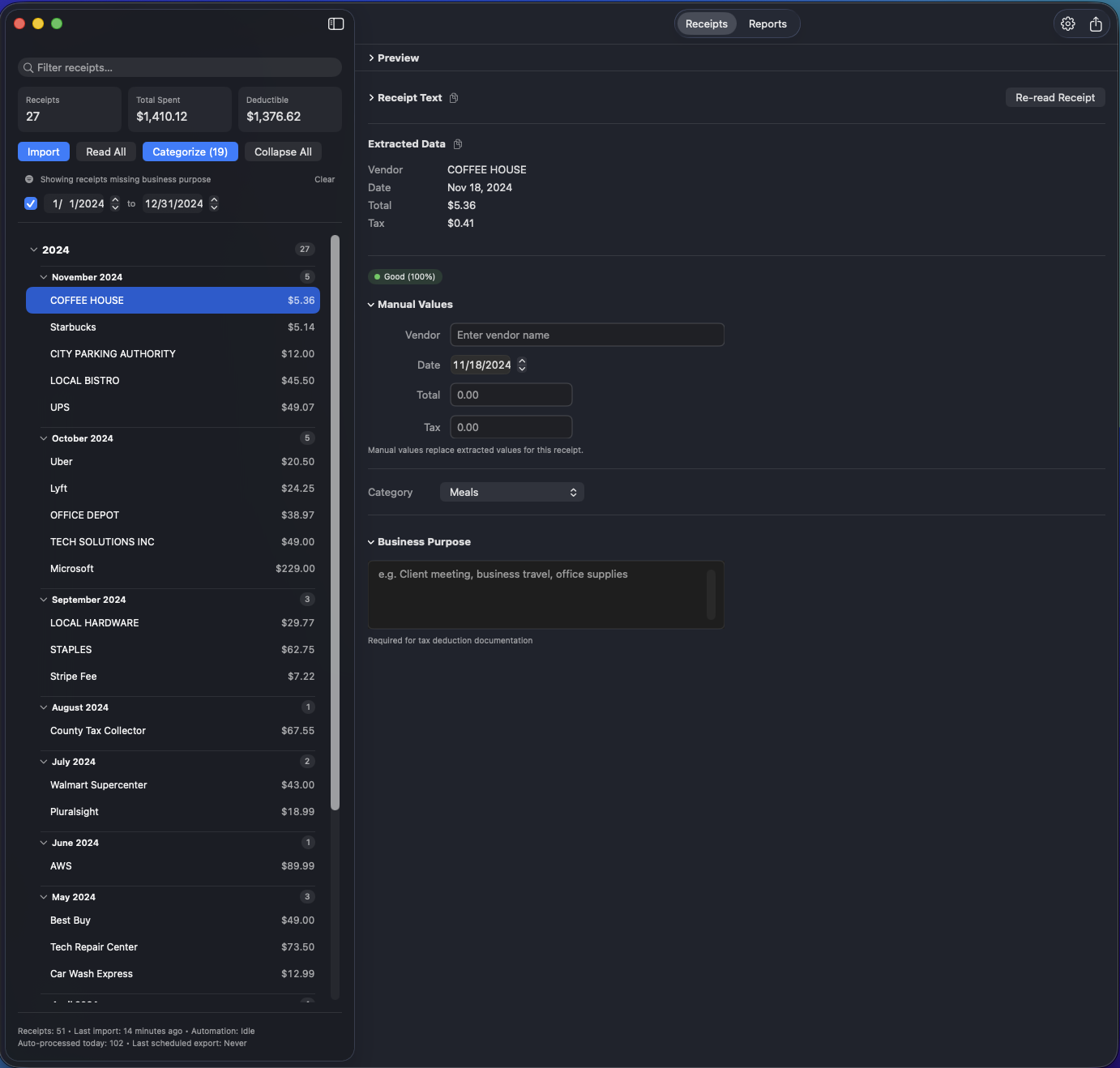Viewport: 1120px width, 1068px height.
Task: Click the vendor name input field
Action: 587,335
